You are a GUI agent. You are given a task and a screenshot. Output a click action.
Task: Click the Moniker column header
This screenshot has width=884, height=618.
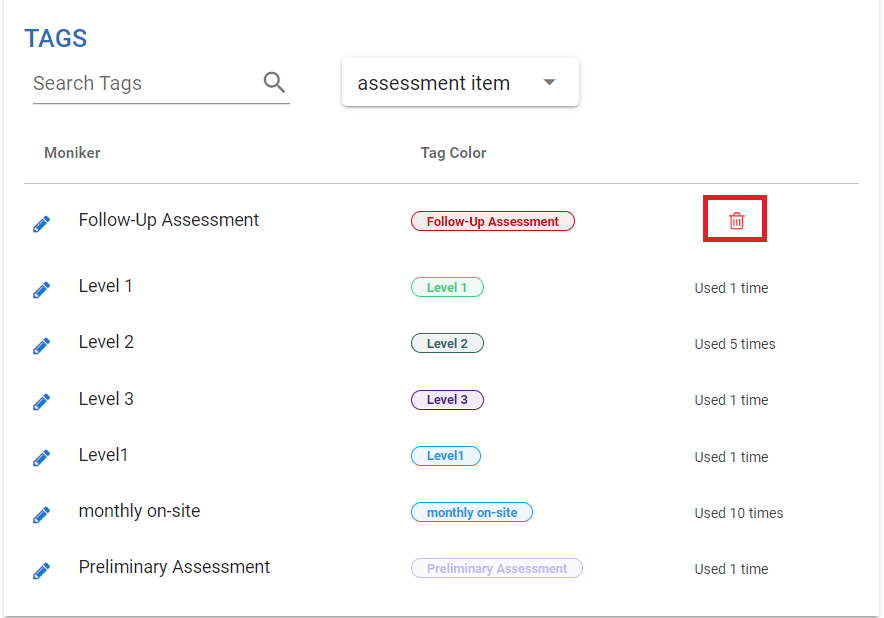(72, 153)
